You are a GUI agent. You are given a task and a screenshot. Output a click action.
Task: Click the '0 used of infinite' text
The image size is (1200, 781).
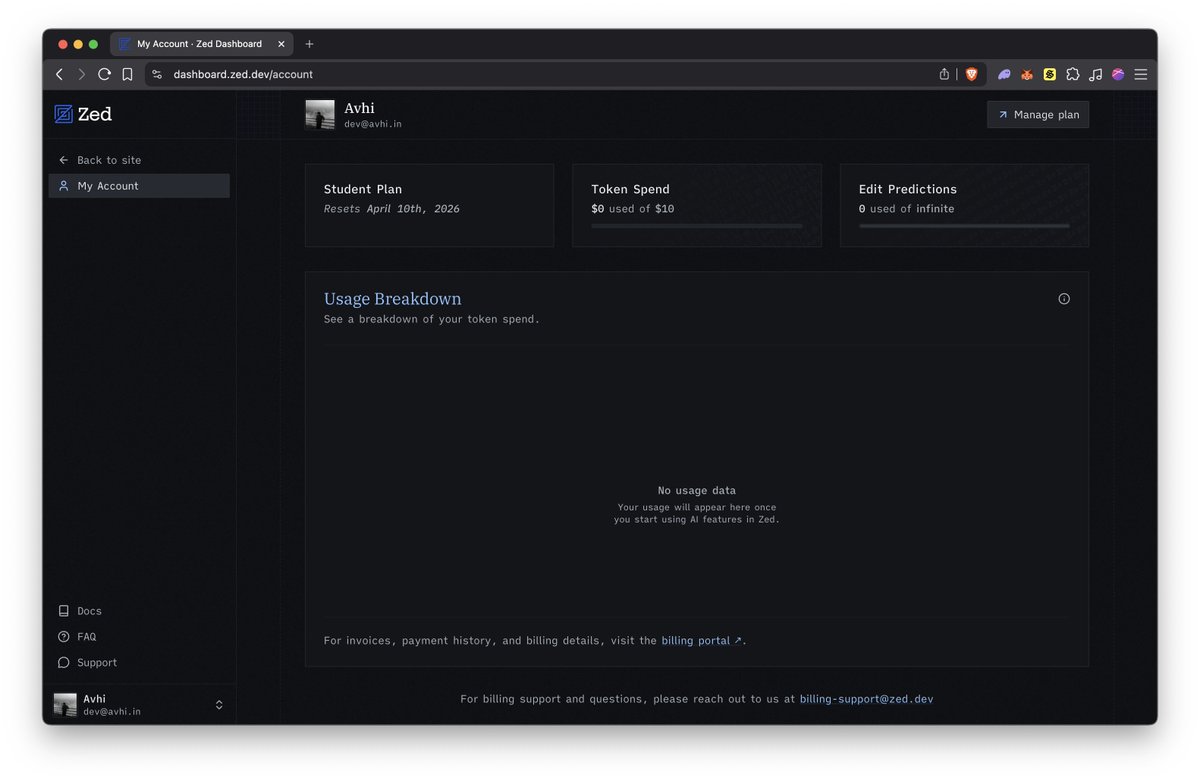(907, 209)
